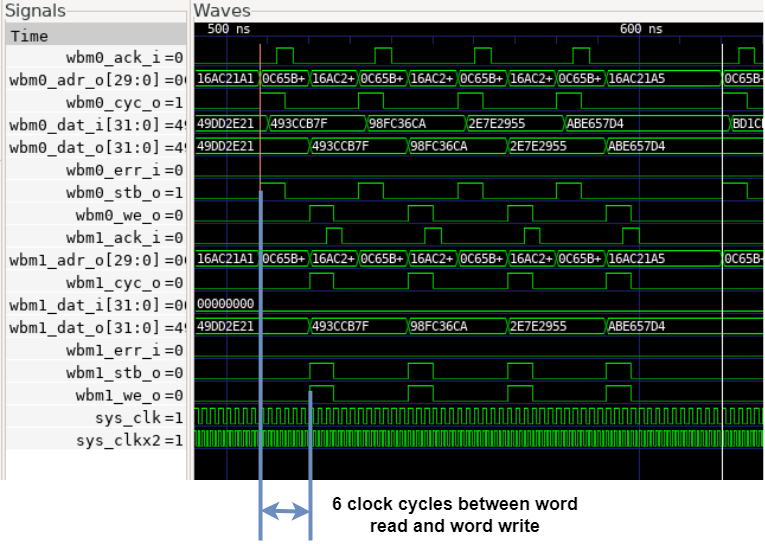Screen dimensions: 765x544
Task: Select the wbm1_ack_i signal
Action: [x=96, y=238]
